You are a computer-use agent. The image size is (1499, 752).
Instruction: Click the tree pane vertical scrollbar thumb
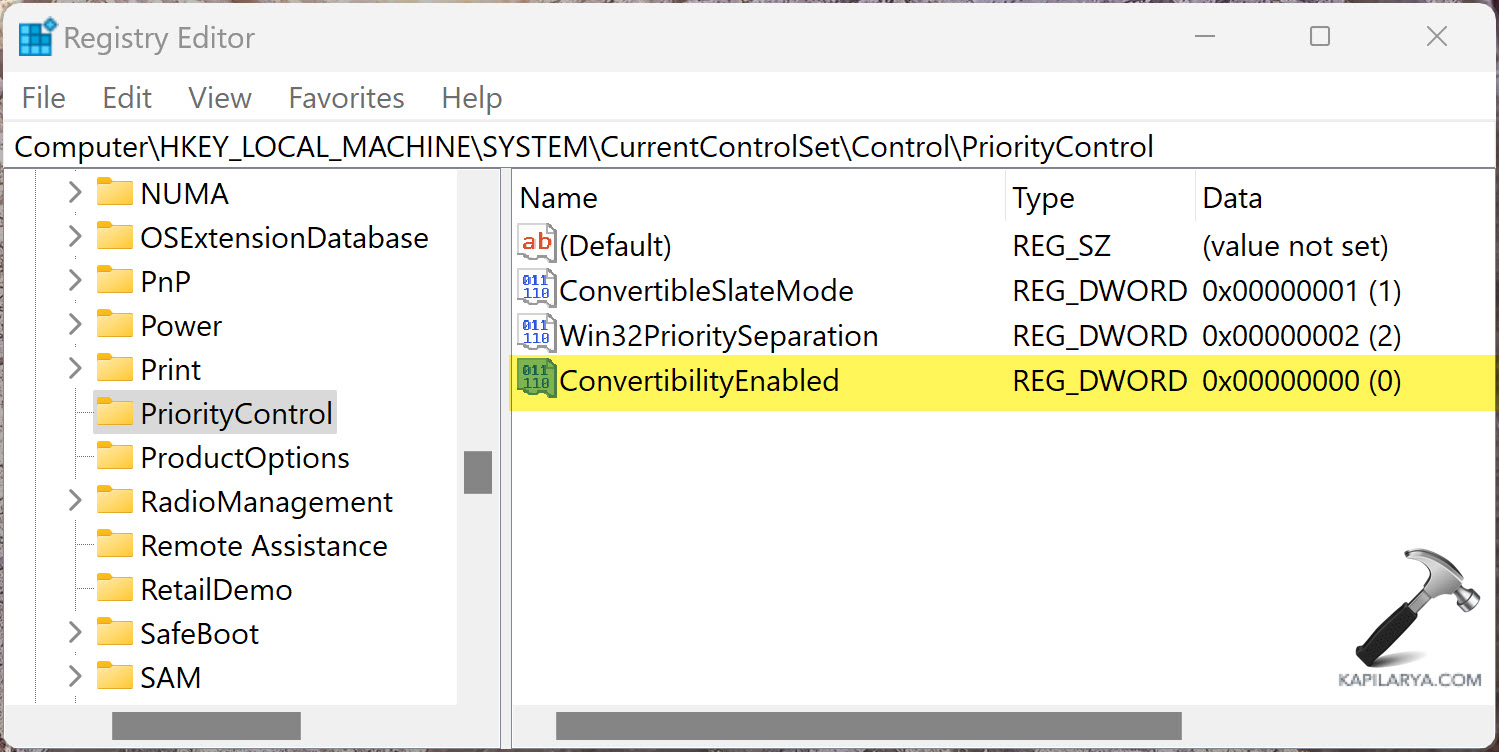pos(478,472)
